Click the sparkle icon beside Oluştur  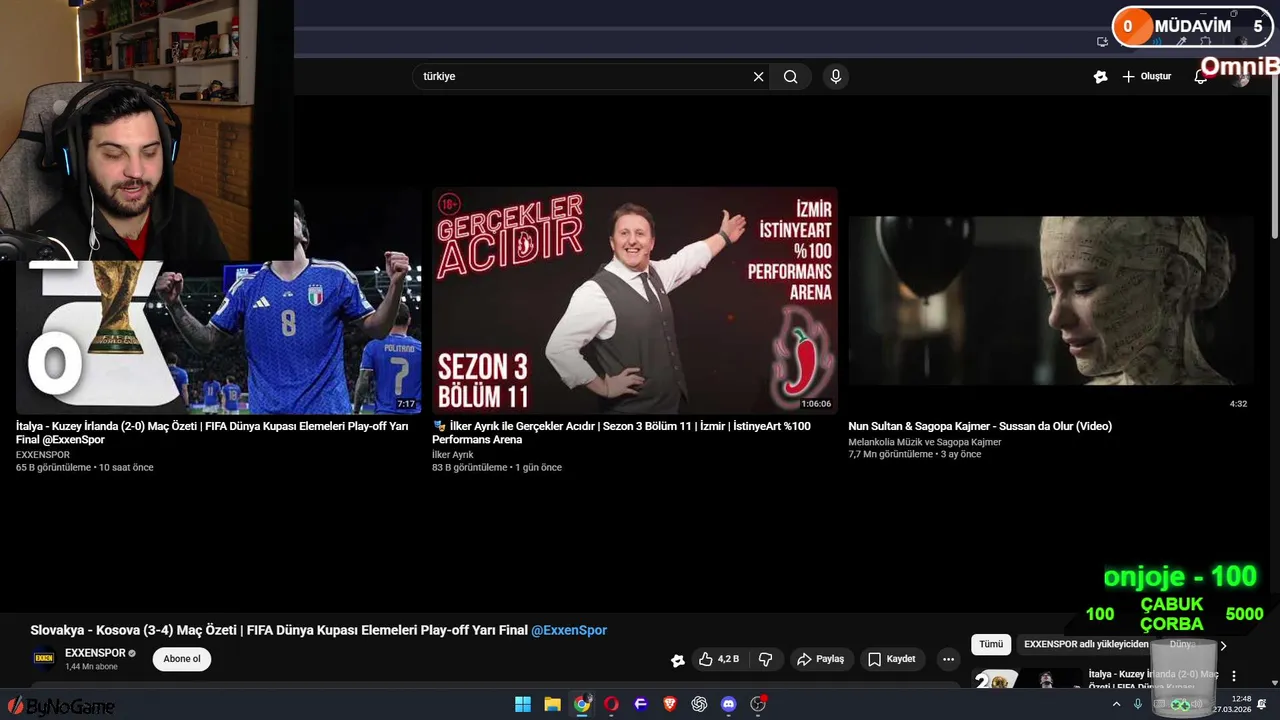click(1100, 77)
